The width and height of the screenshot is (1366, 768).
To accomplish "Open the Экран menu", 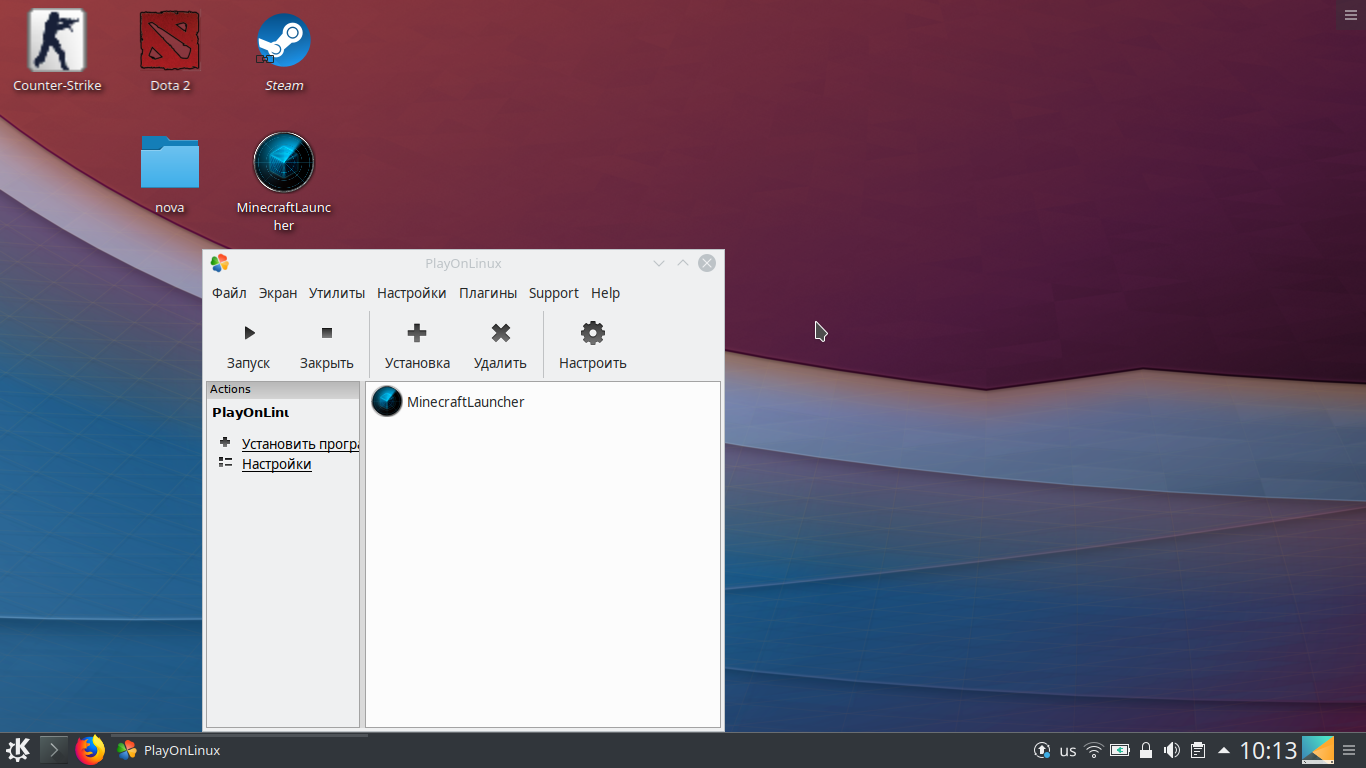I will point(278,293).
